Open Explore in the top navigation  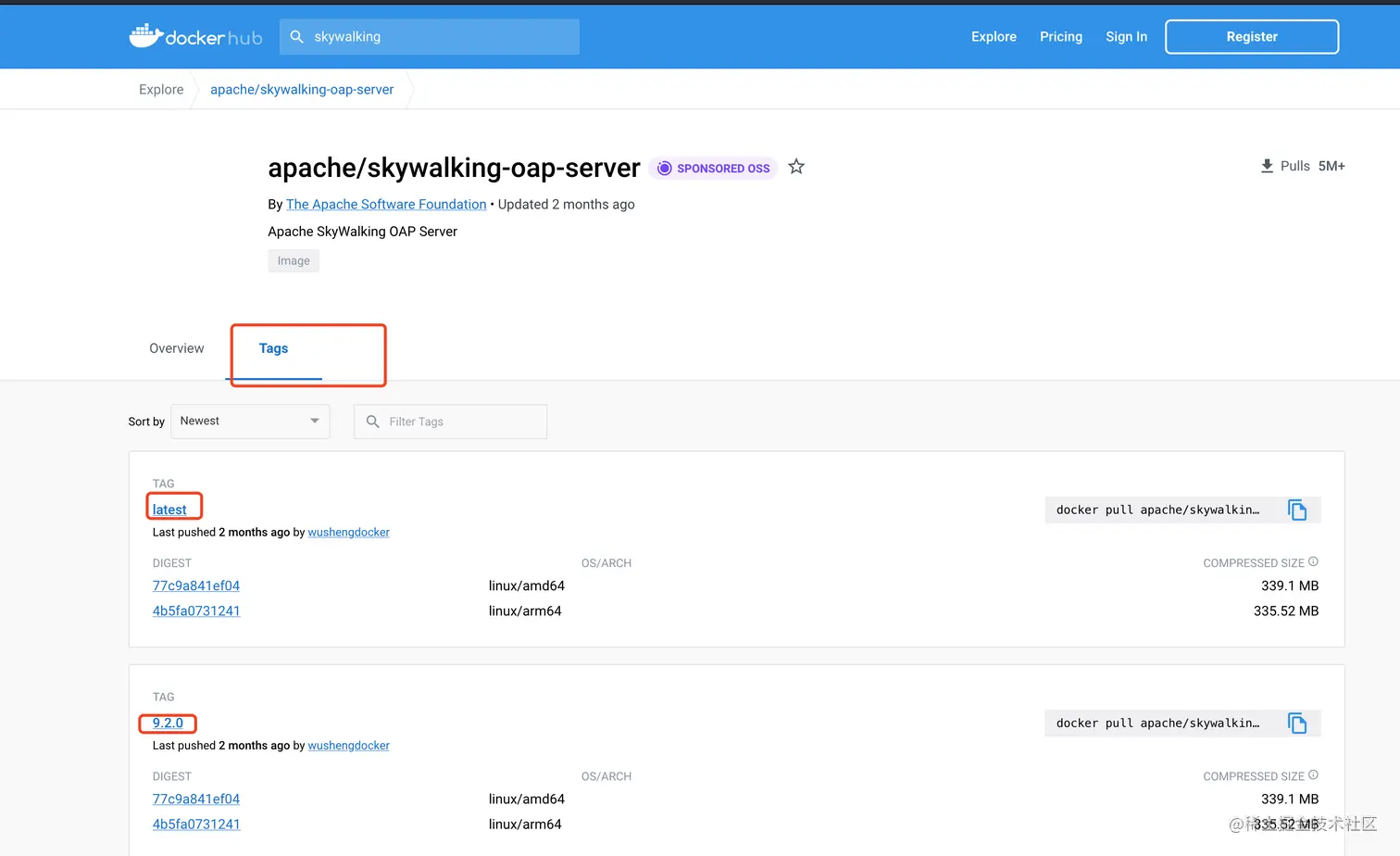994,37
